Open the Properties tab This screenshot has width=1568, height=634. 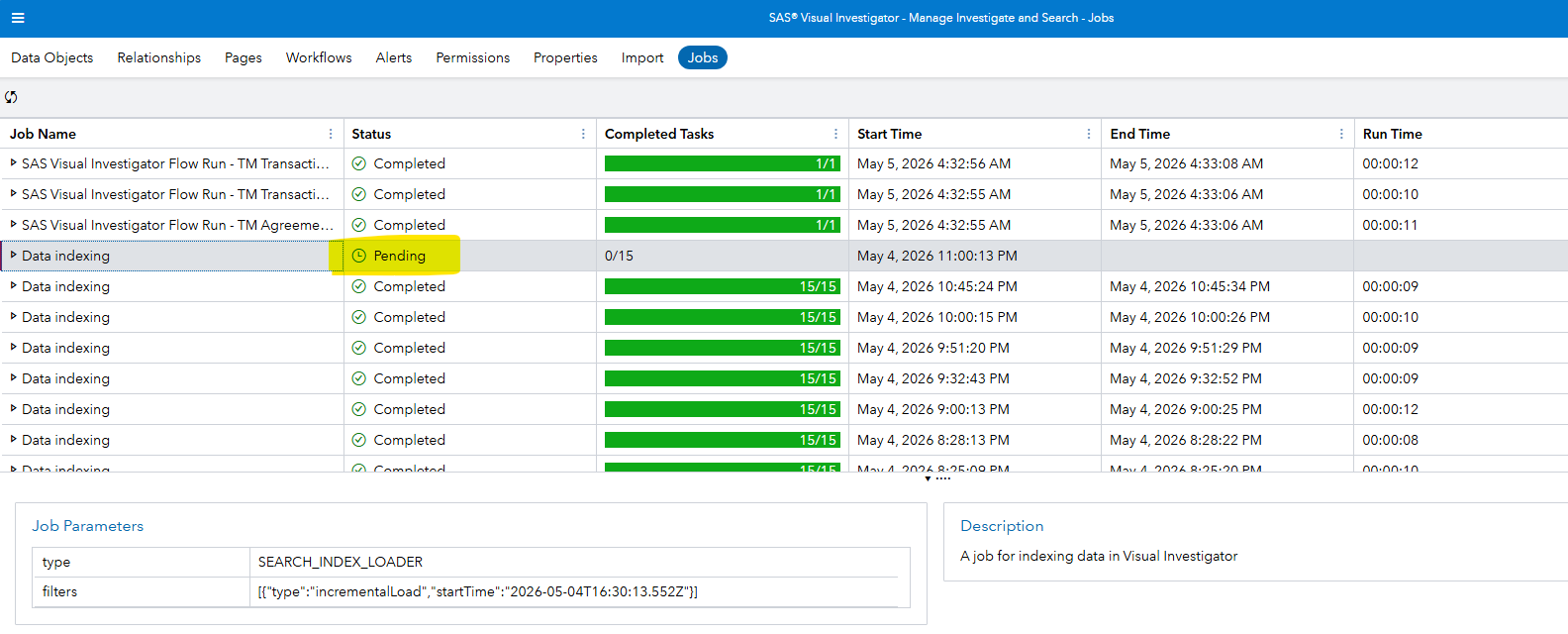[565, 57]
